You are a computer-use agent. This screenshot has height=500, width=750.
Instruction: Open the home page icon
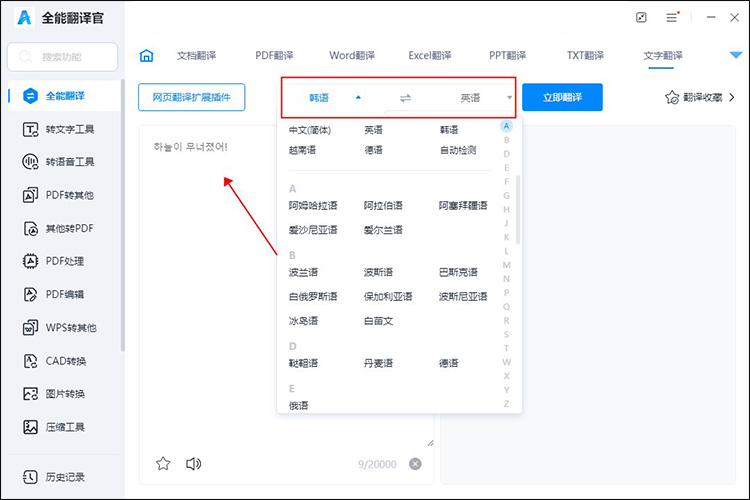pos(146,56)
